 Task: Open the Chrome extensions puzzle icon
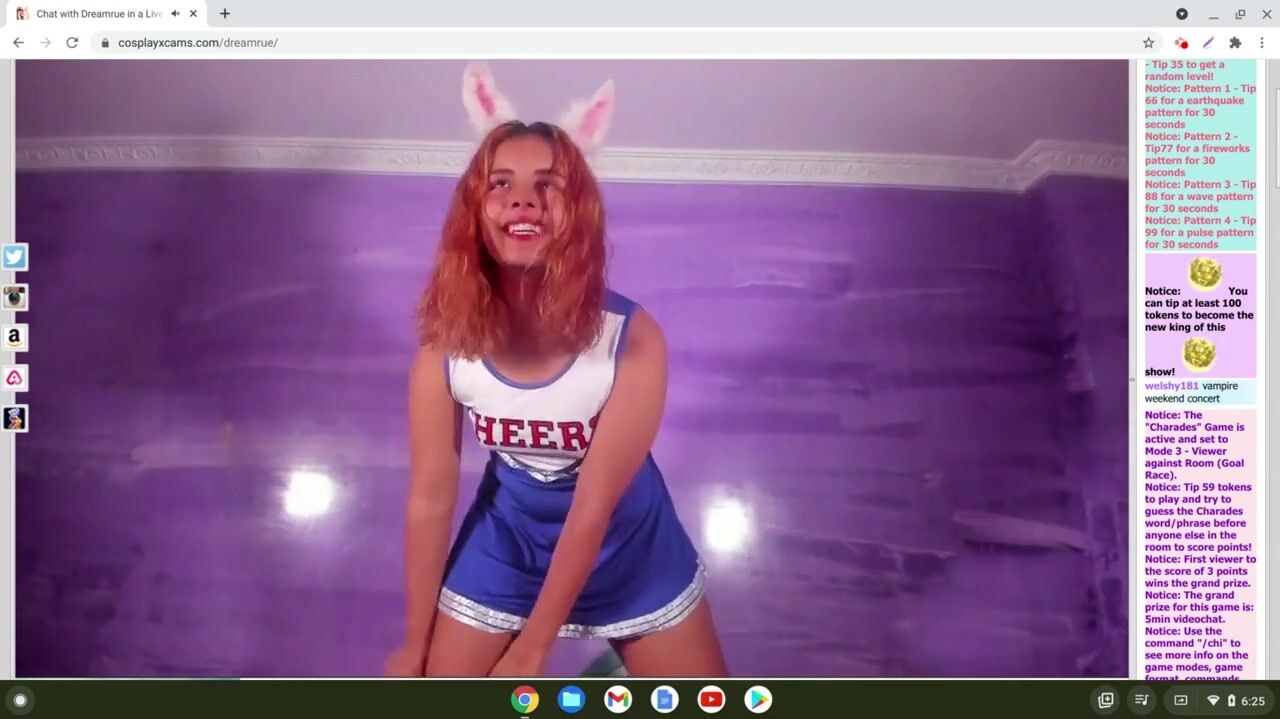click(1235, 43)
